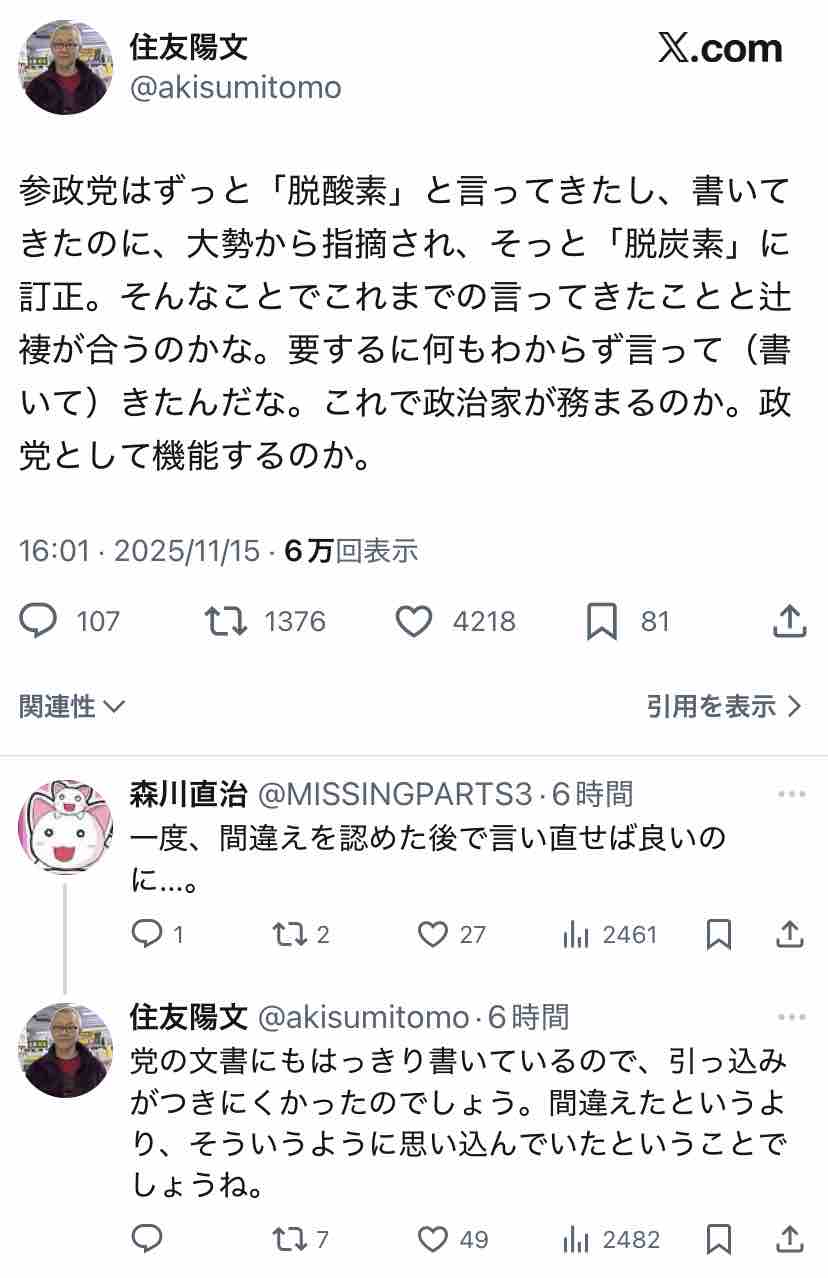Tap 森川直治's cat avatar thumbnail
This screenshot has height=1278, width=828.
point(66,827)
